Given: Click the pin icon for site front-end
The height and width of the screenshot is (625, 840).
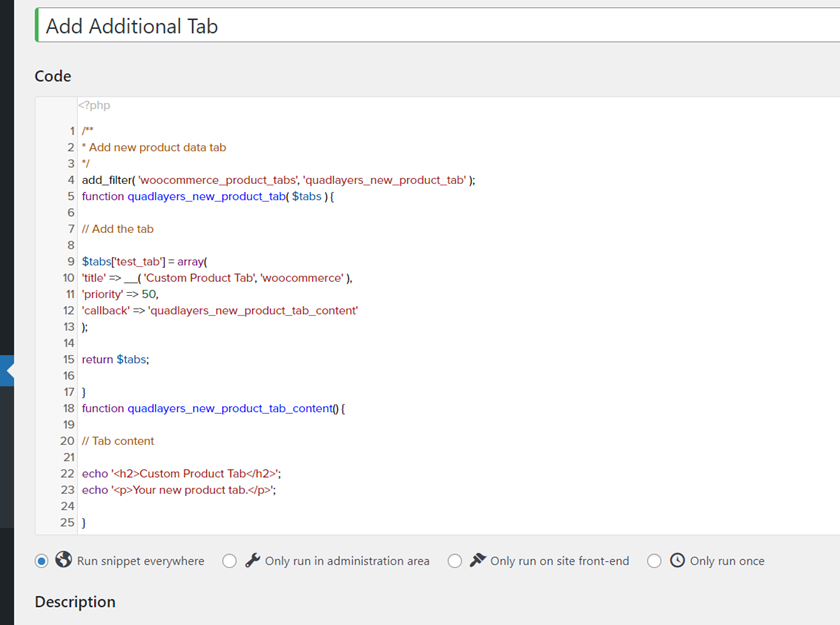Looking at the screenshot, I should 477,560.
